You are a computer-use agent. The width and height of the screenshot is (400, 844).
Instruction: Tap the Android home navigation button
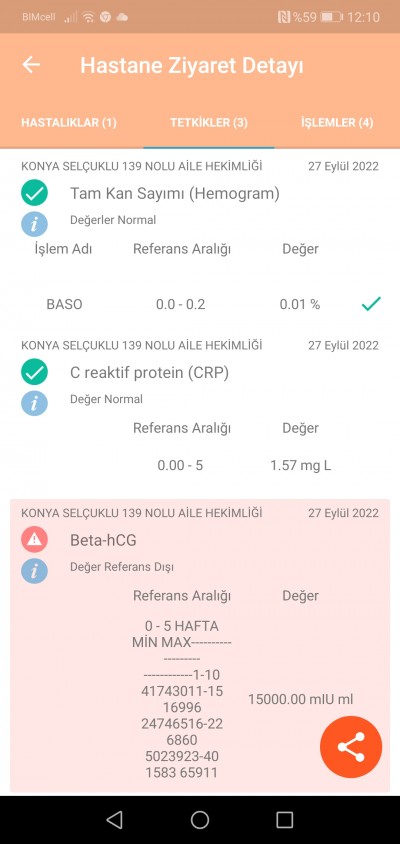200,820
